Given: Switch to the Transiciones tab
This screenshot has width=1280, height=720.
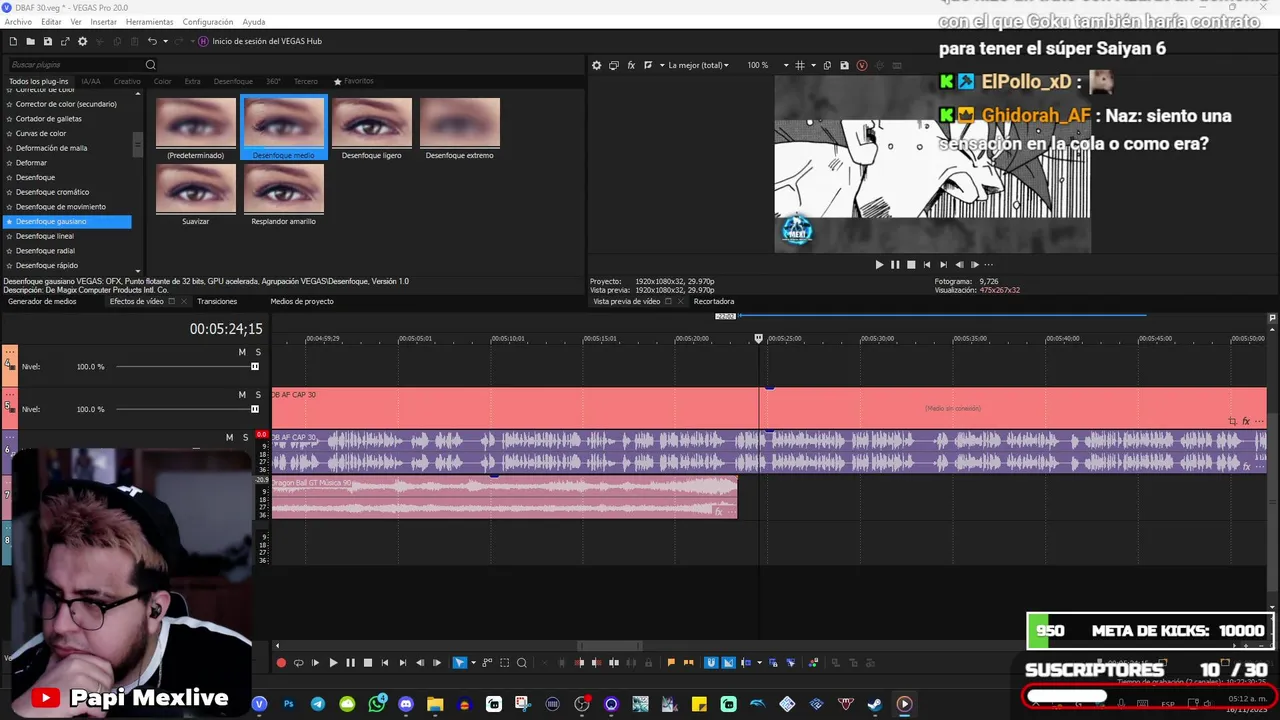Looking at the screenshot, I should coord(217,301).
